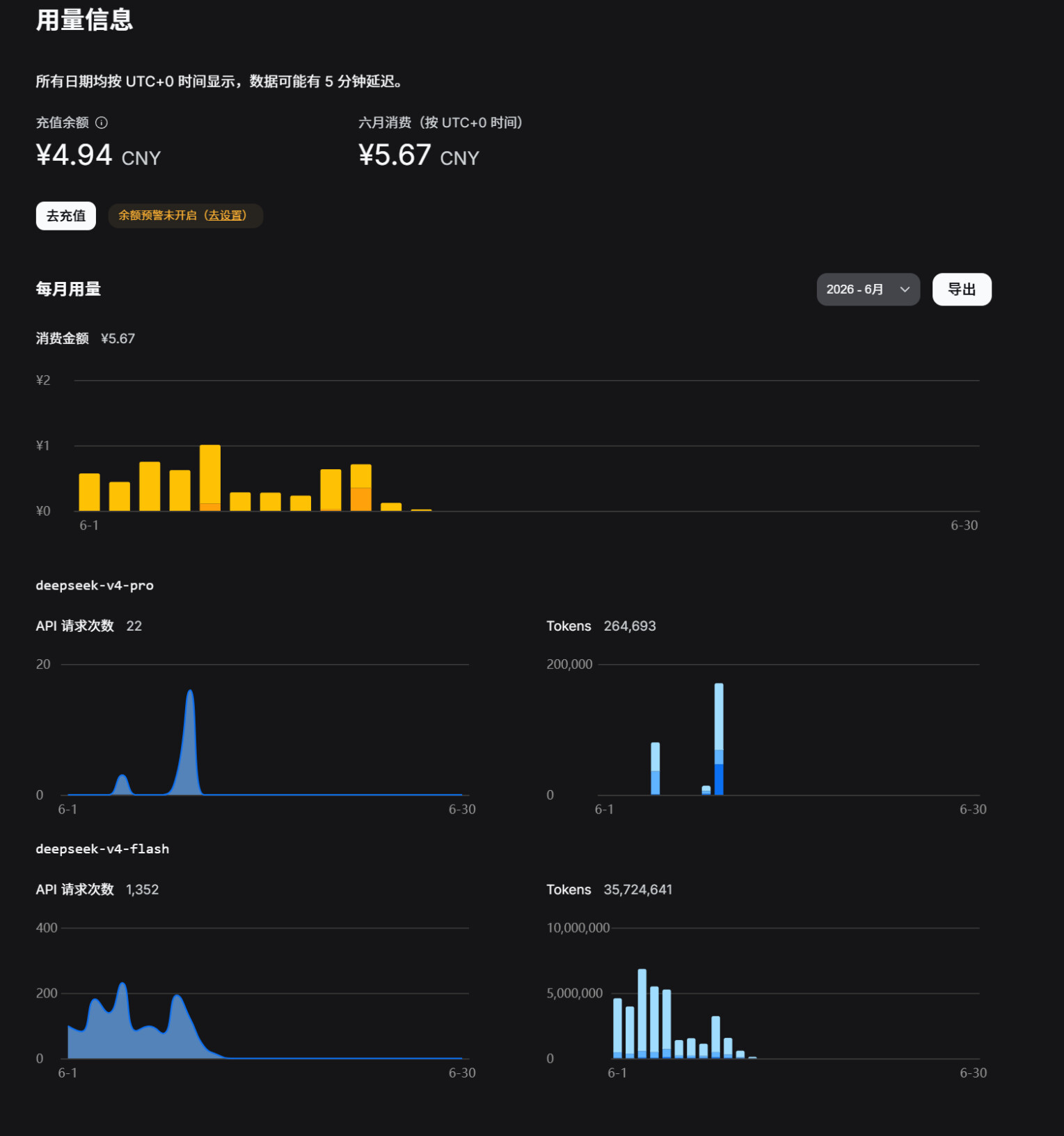Select tallest bar in v4-pro Tokens chart
Screen dimensions: 1064x1136
click(719, 739)
